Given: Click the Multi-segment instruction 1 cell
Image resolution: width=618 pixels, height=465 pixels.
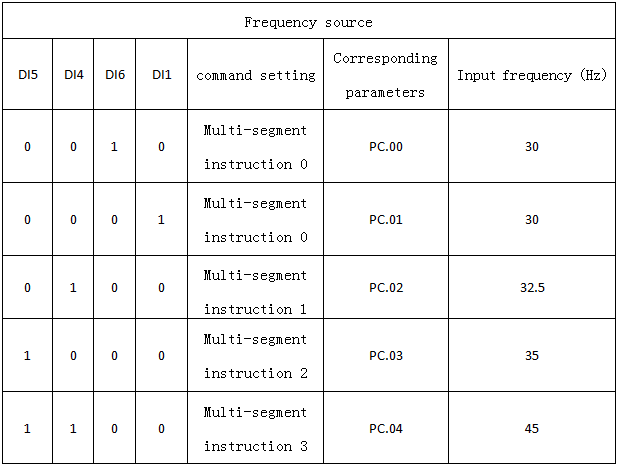Looking at the screenshot, I should pos(255,288).
